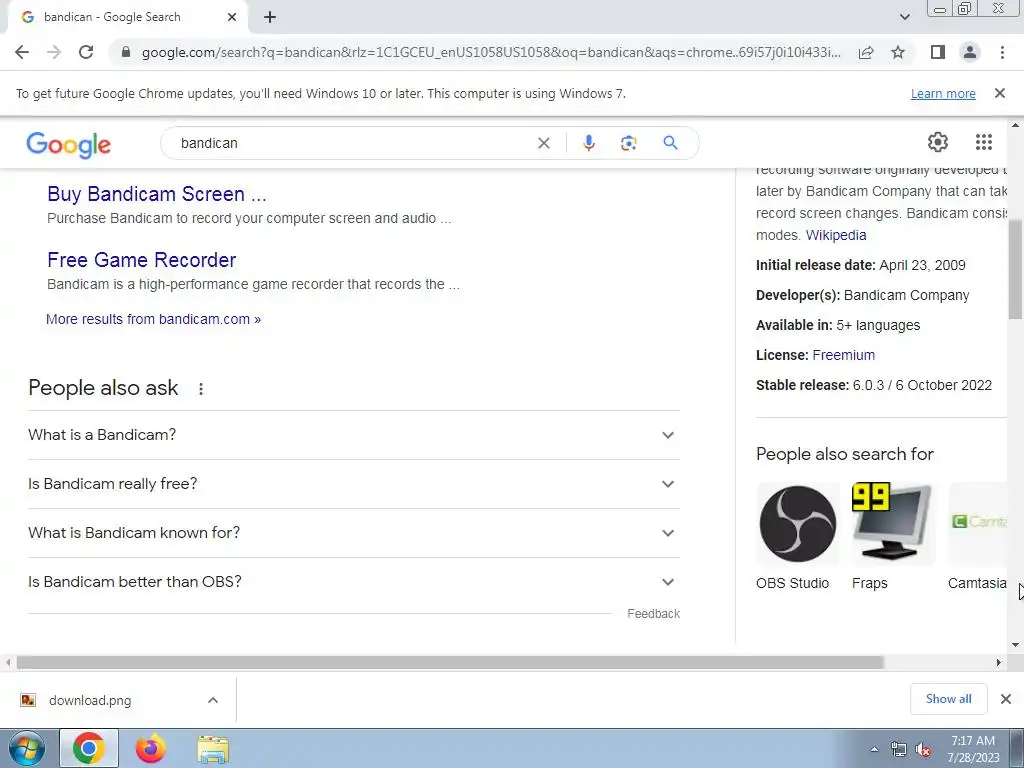
Task: Switch to Chrome in taskbar
Action: pyautogui.click(x=89, y=748)
